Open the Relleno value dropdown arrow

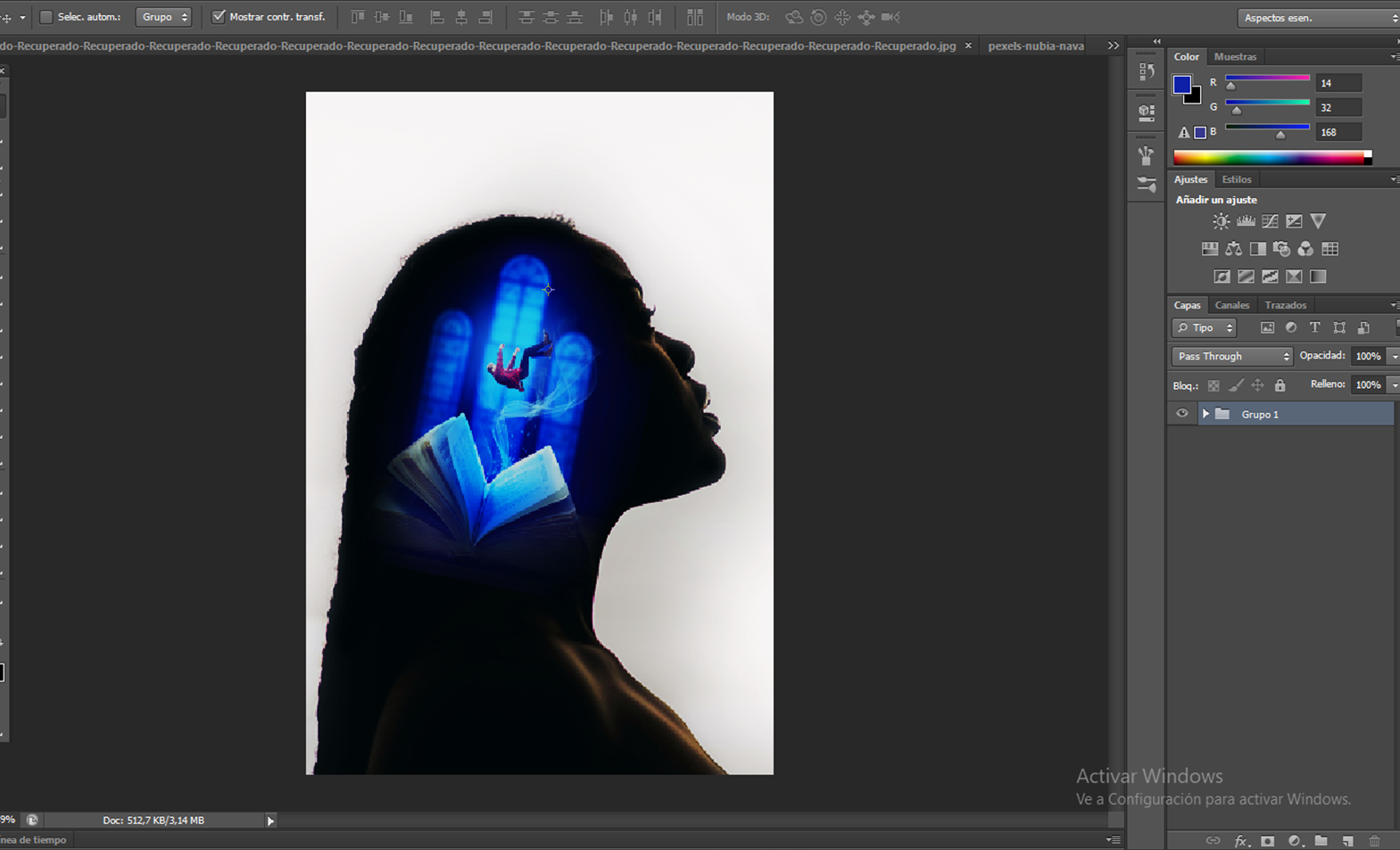[x=1394, y=385]
